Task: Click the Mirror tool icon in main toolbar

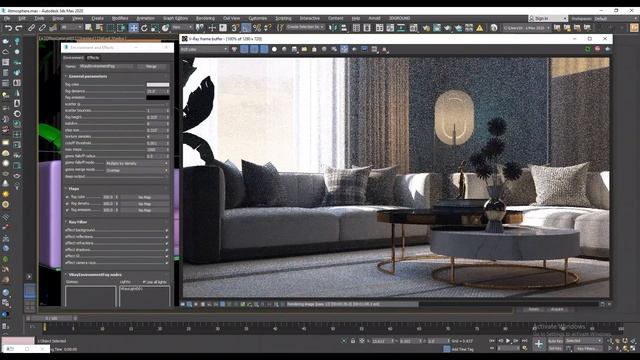Action: pos(333,28)
